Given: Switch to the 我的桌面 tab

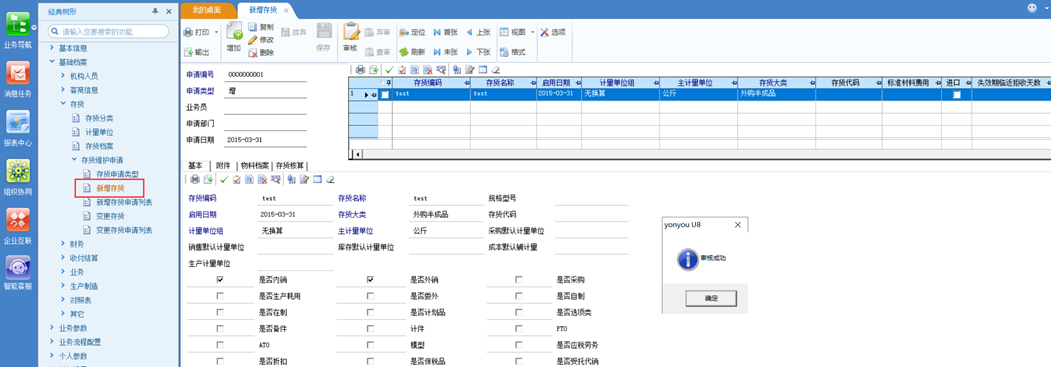Looking at the screenshot, I should pyautogui.click(x=207, y=11).
